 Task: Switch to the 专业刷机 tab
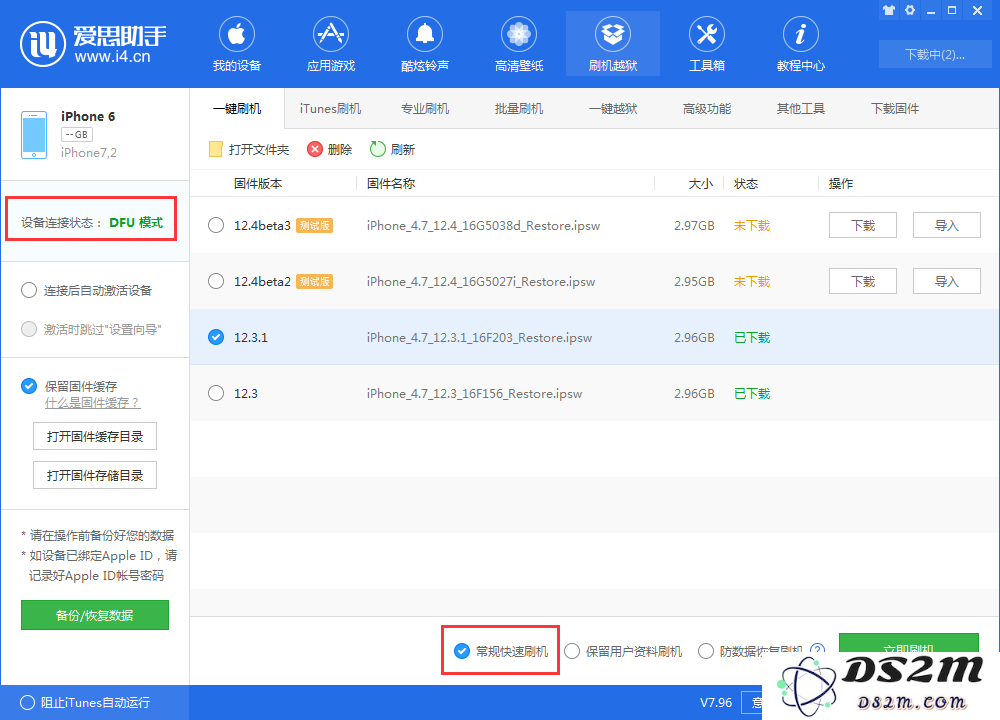click(425, 108)
